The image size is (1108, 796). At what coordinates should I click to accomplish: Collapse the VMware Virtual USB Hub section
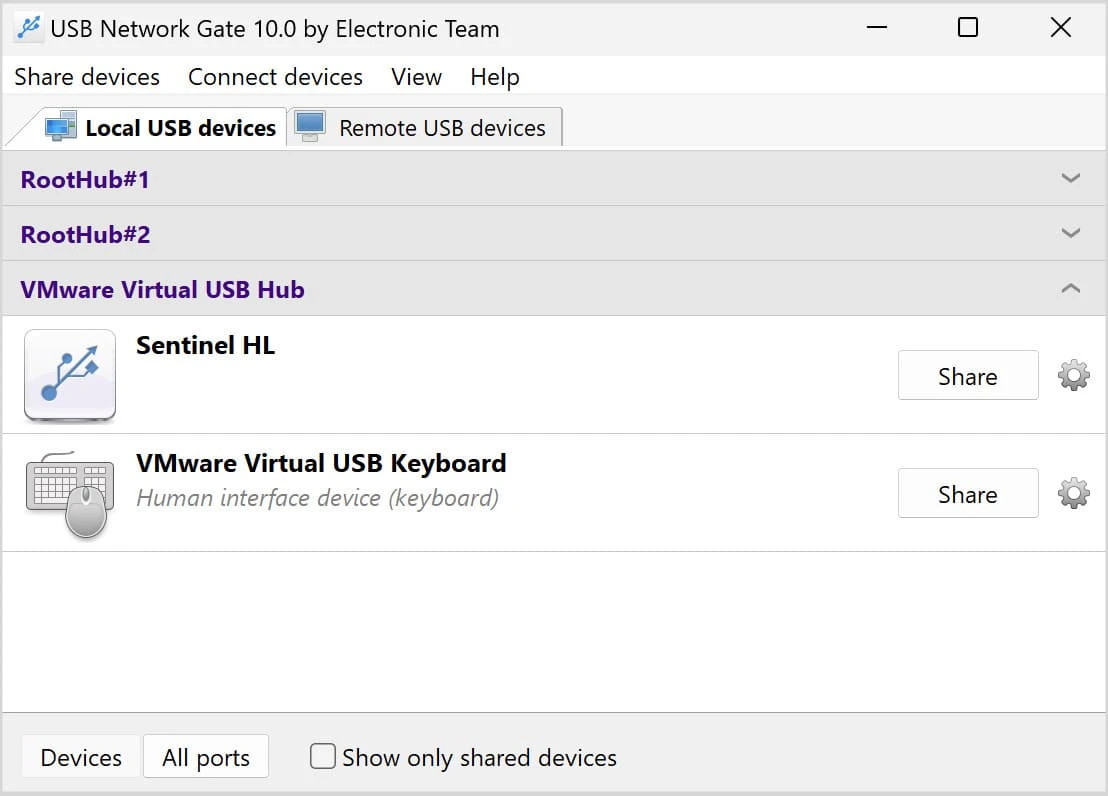point(1070,289)
